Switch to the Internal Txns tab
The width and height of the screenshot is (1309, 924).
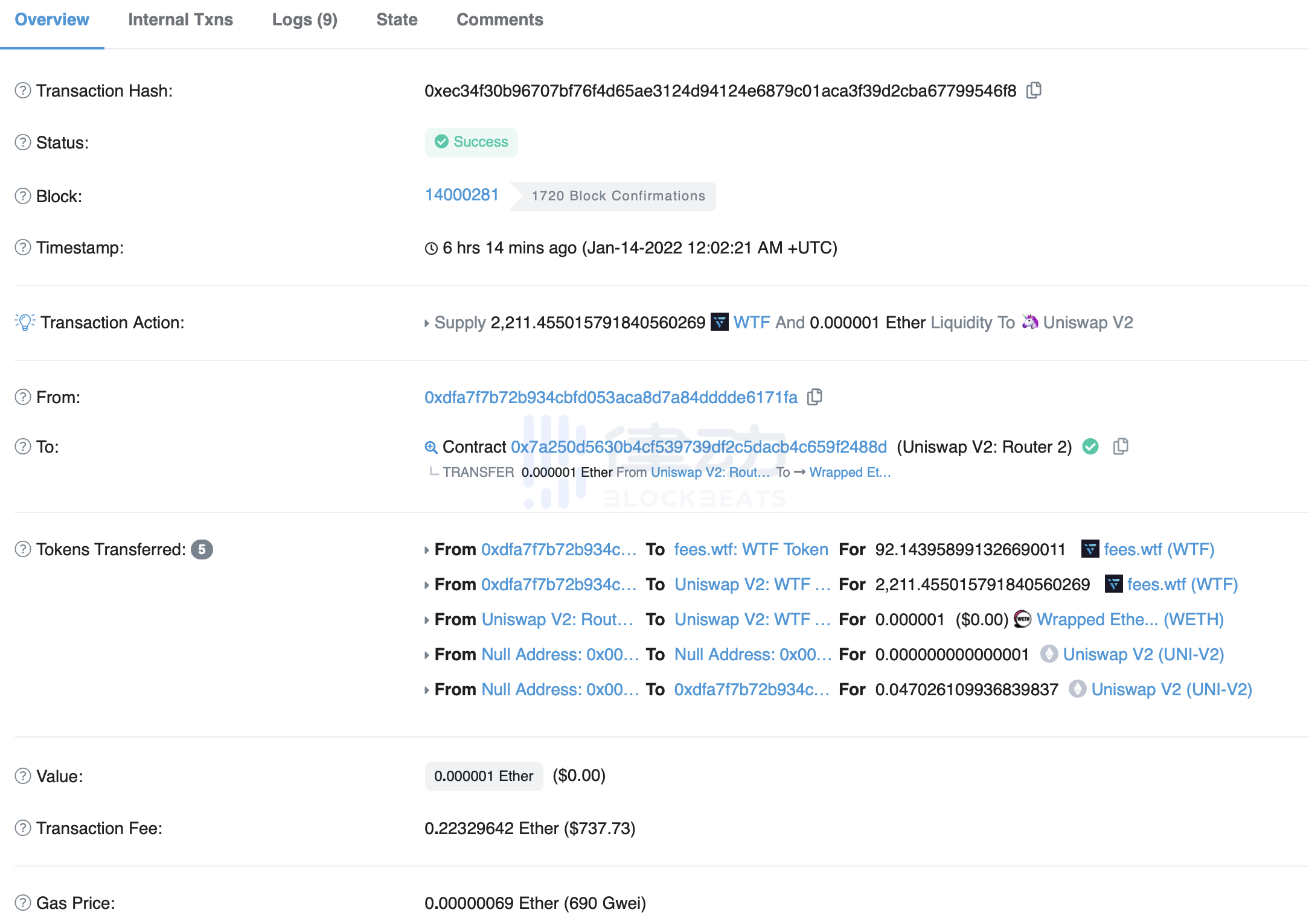coord(180,20)
